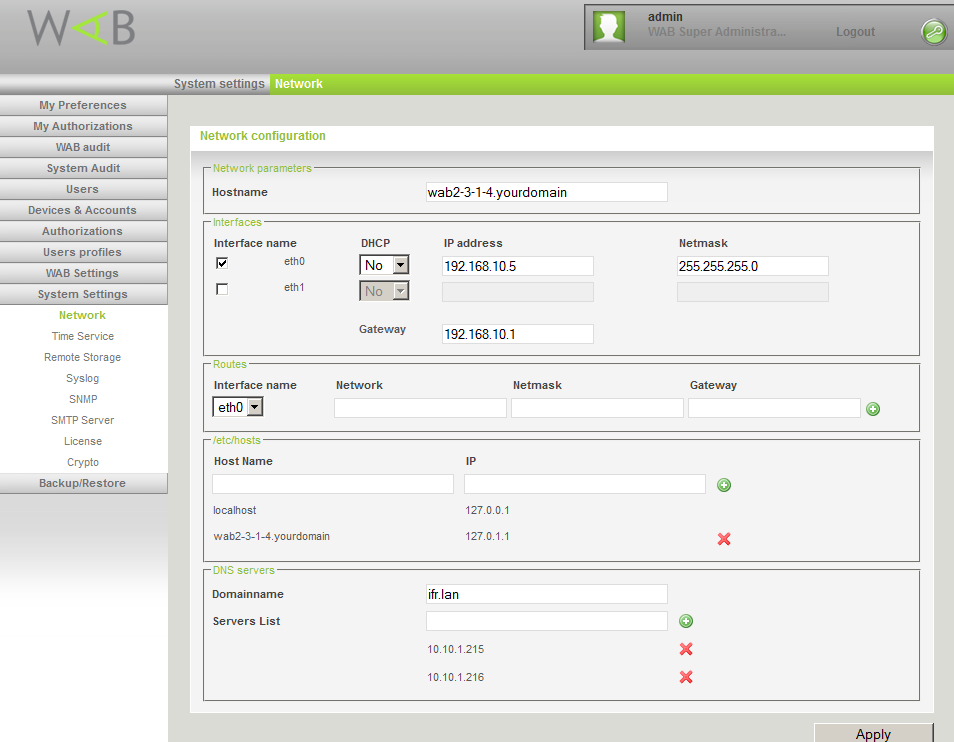The height and width of the screenshot is (742, 954).
Task: Click the /etc/hosts Host Name field
Action: 333,484
